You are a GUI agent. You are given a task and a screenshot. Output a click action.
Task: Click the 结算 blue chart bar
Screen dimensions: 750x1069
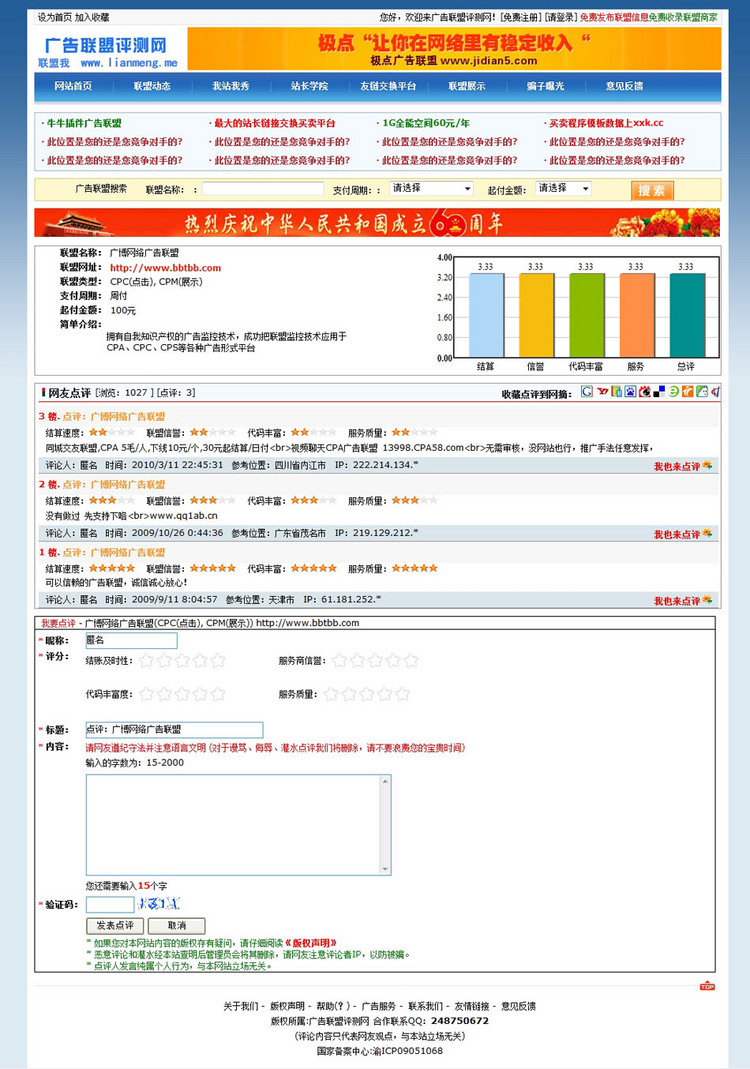(x=486, y=315)
